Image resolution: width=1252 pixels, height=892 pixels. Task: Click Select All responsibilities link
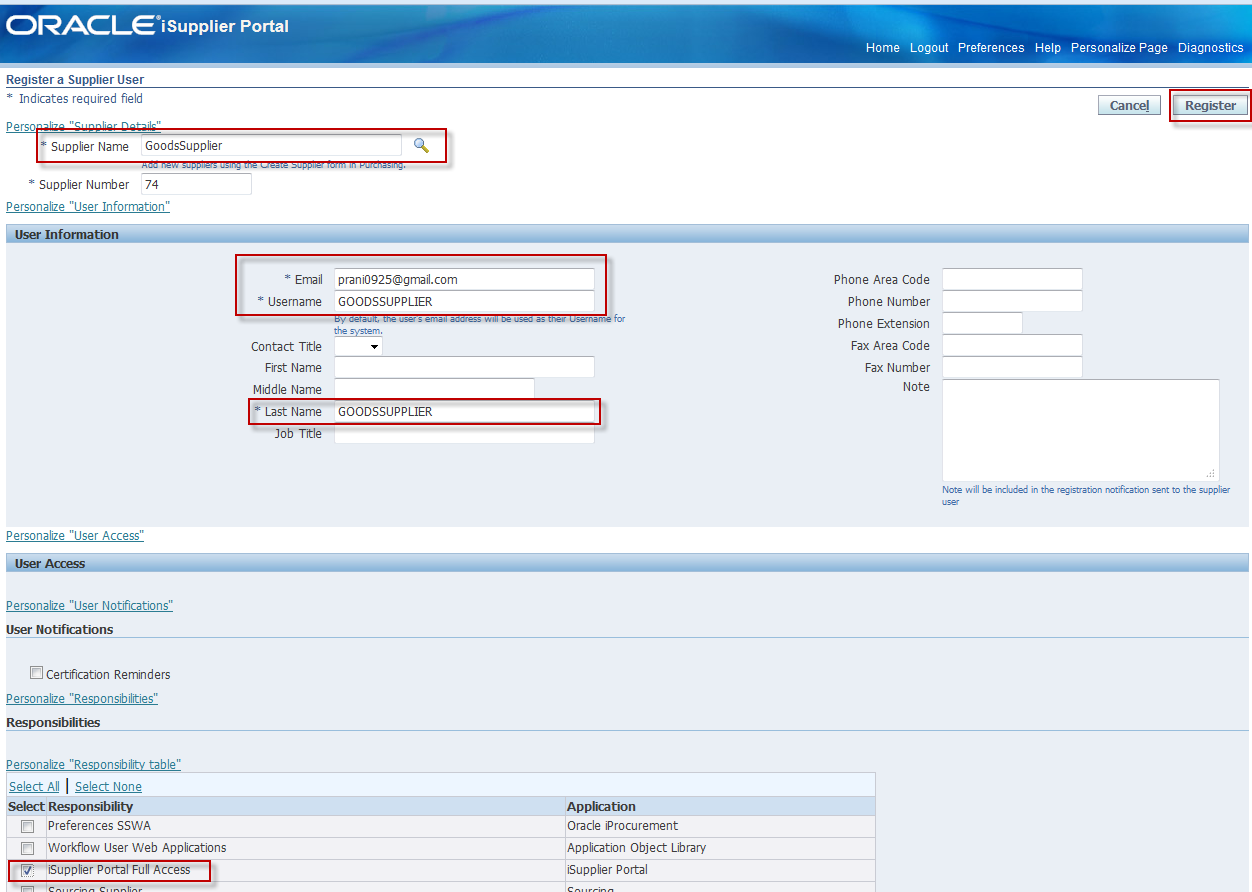pyautogui.click(x=34, y=786)
